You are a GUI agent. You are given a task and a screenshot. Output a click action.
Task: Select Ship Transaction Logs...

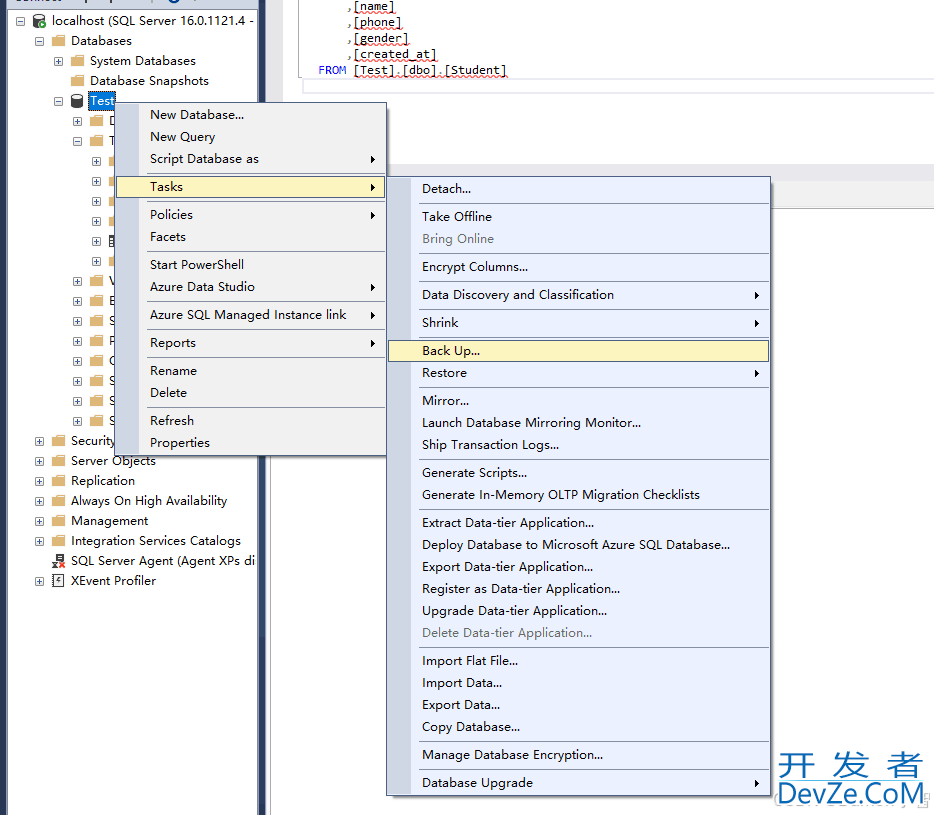pyautogui.click(x=578, y=445)
